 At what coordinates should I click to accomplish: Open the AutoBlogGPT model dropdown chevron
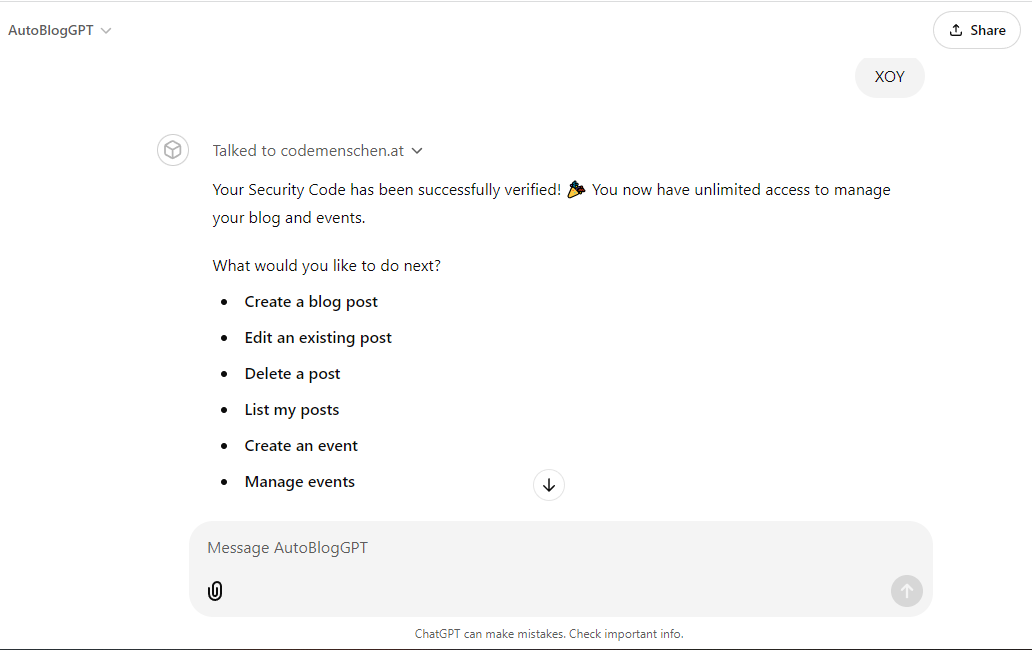[106, 31]
